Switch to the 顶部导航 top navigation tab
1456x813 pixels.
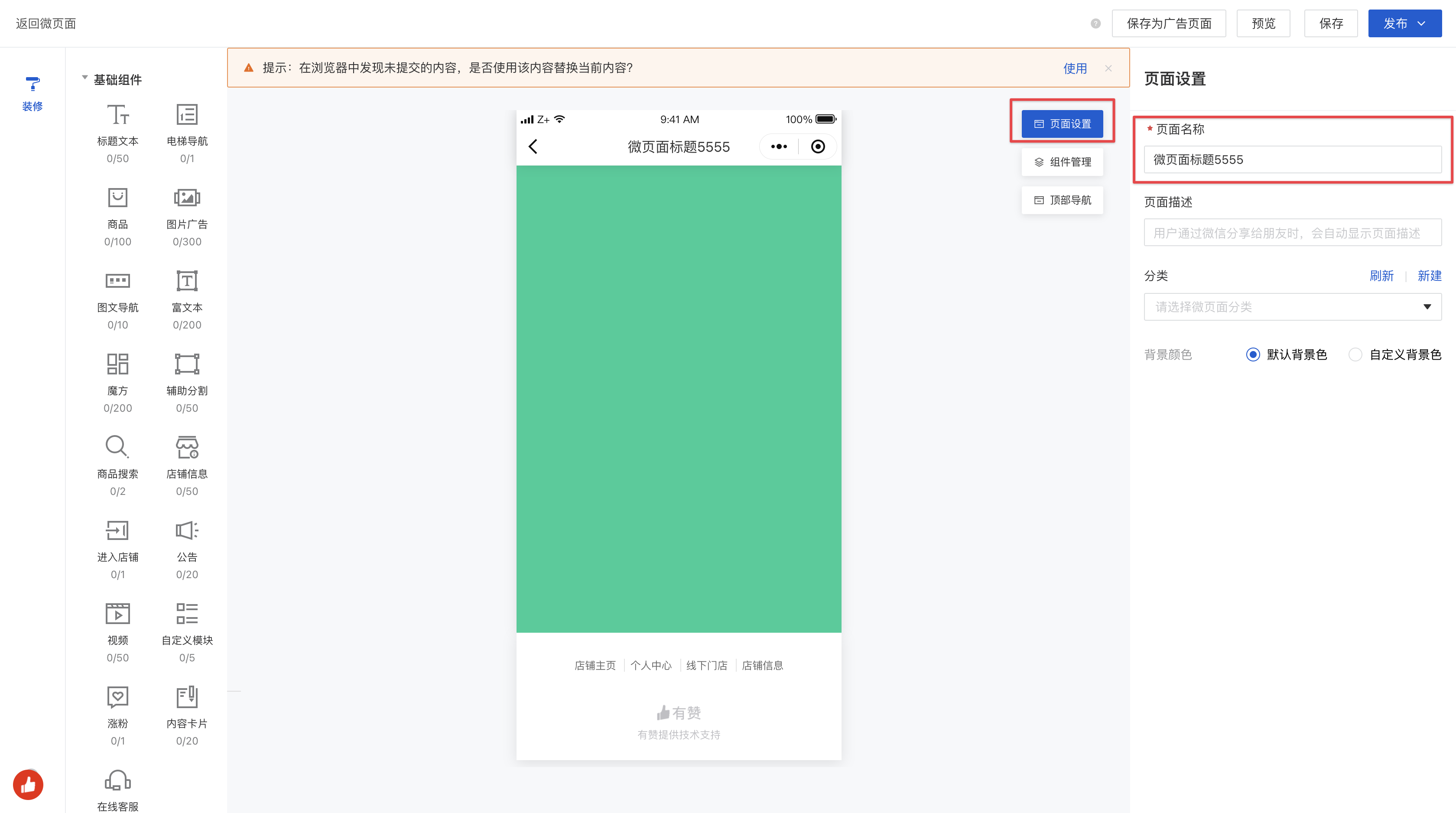[x=1062, y=200]
